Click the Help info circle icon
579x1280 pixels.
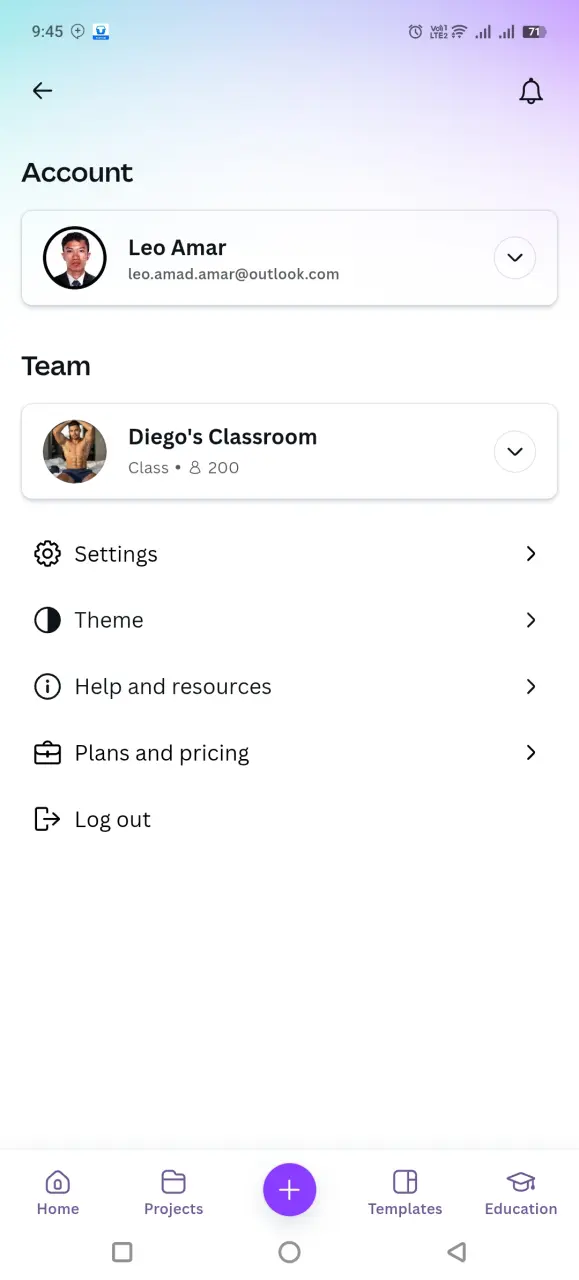coord(47,687)
